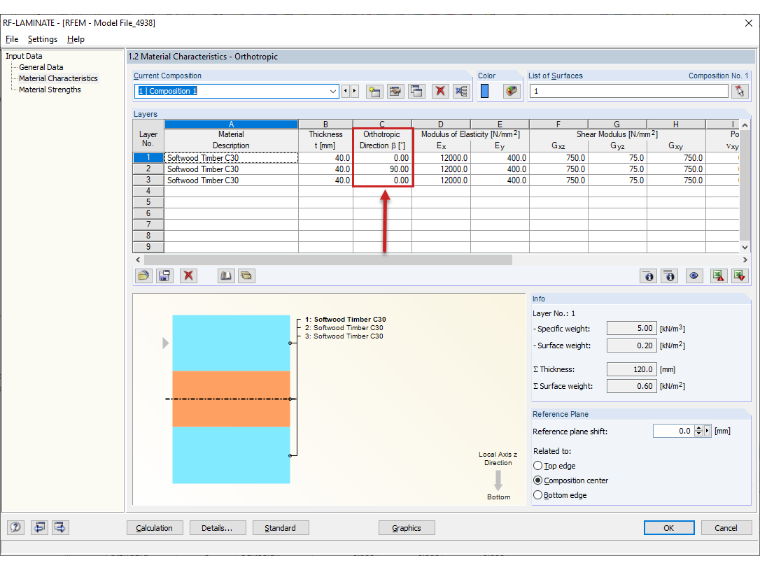The image size is (760, 570).
Task: Click the Save Layers (diskette) icon
Action: 165,276
